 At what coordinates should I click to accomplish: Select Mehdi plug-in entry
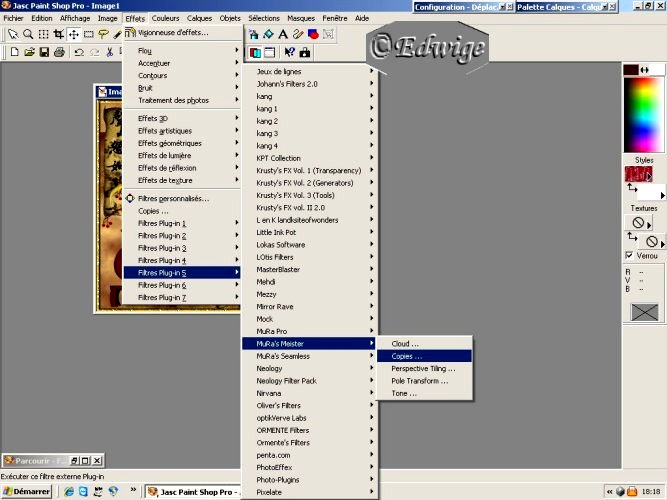pos(309,282)
